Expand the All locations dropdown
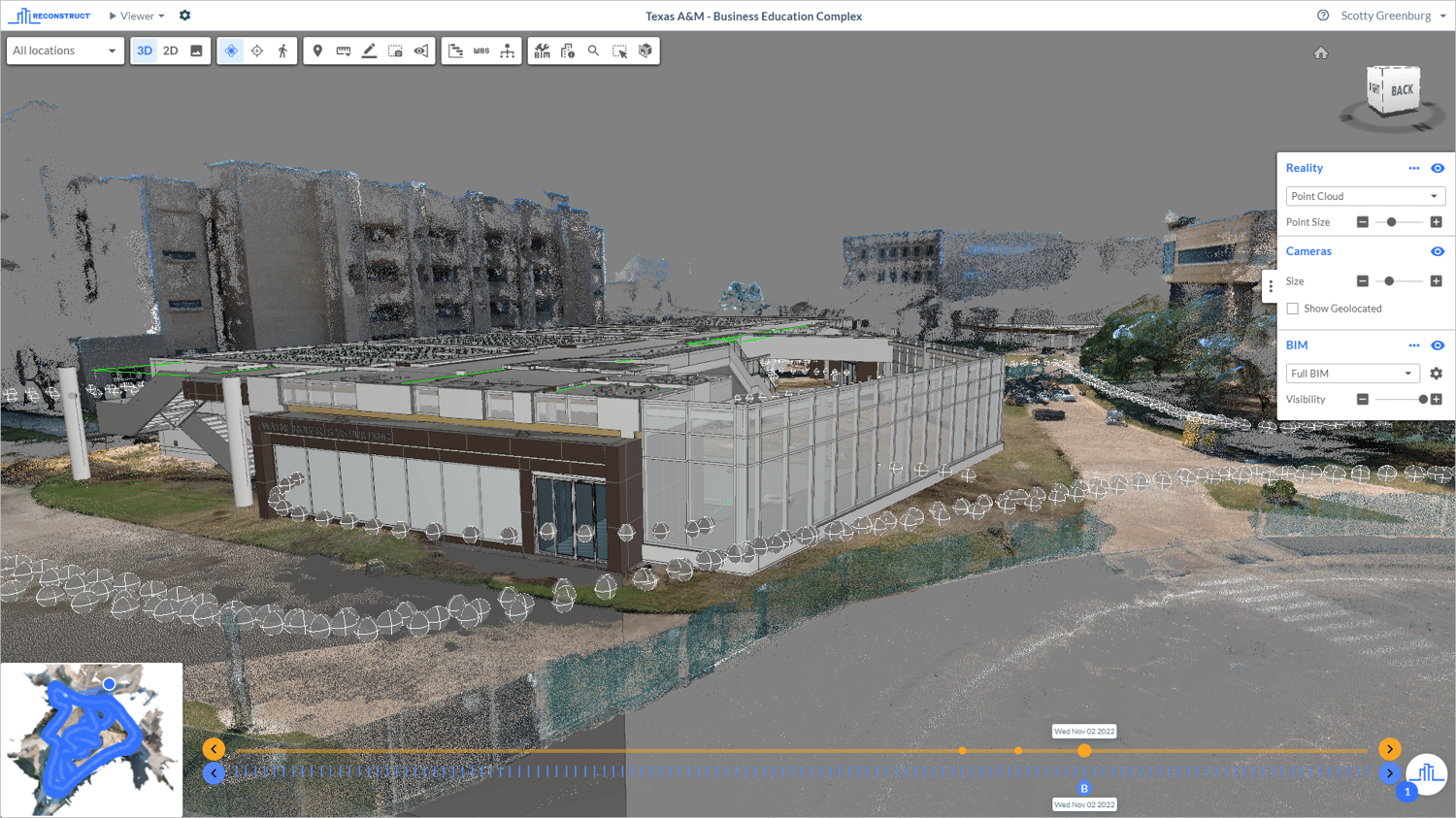Screen dimensions: 1456x818 pyautogui.click(x=64, y=49)
